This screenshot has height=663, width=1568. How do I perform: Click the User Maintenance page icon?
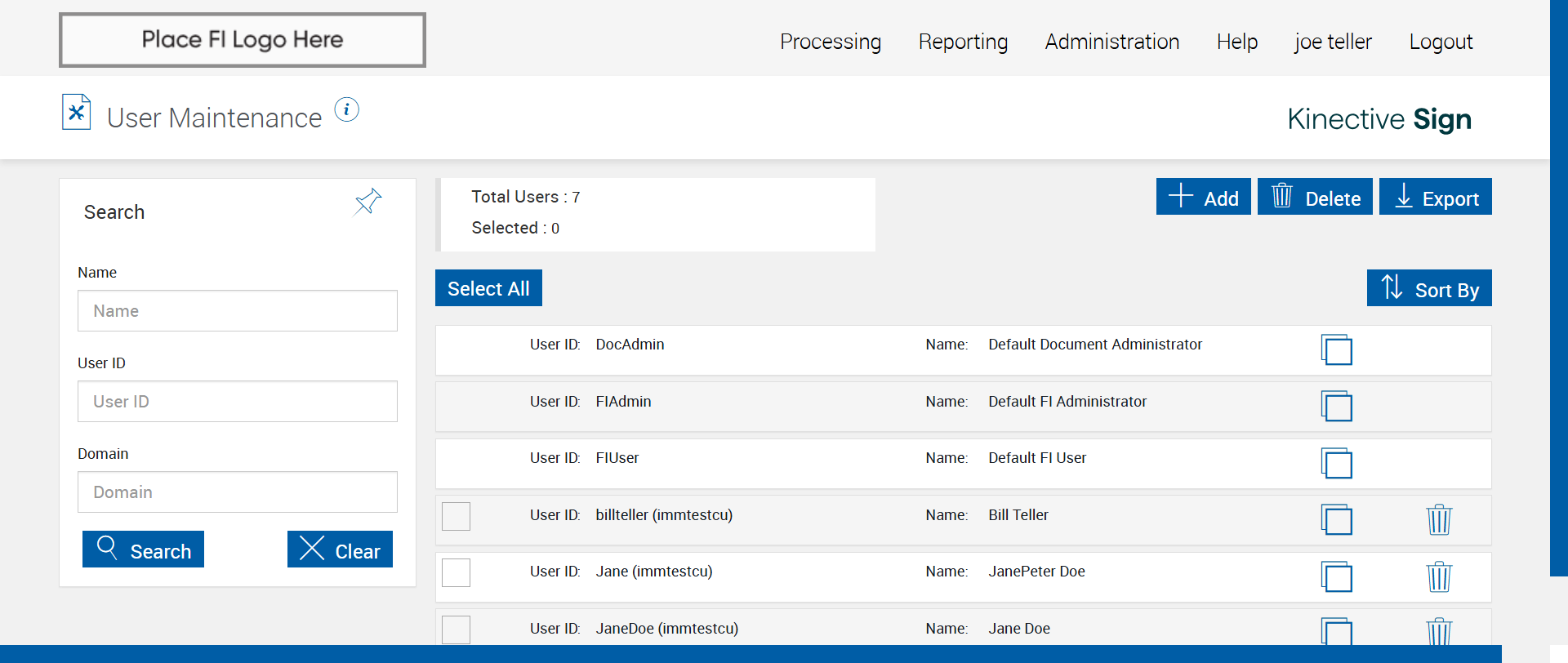click(76, 113)
